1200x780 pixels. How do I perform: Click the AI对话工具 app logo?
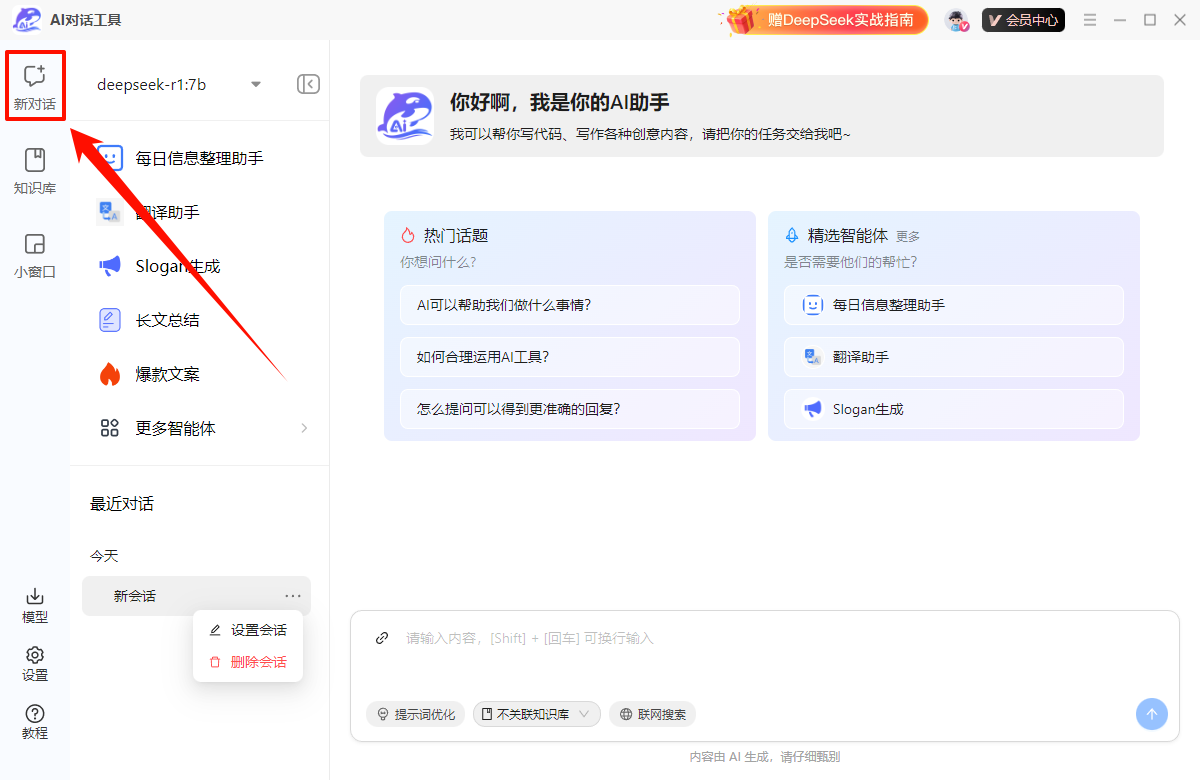(x=27, y=20)
